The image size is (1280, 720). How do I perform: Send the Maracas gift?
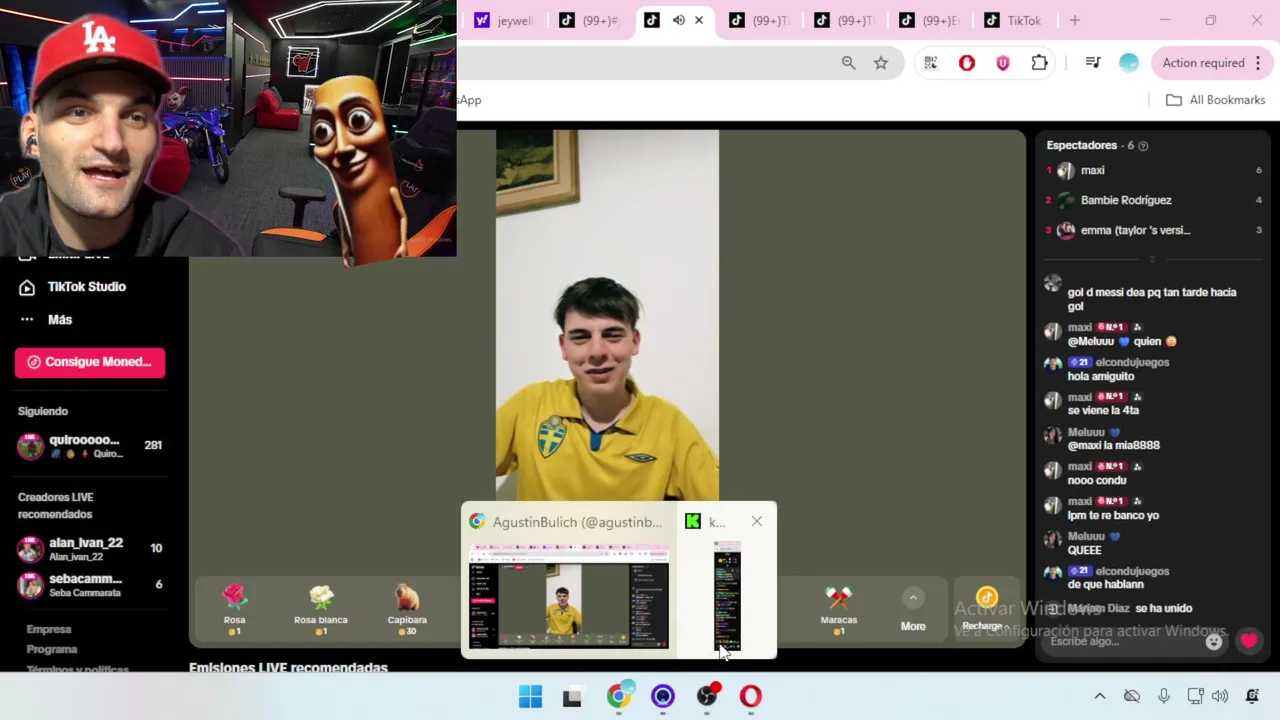[x=839, y=610]
